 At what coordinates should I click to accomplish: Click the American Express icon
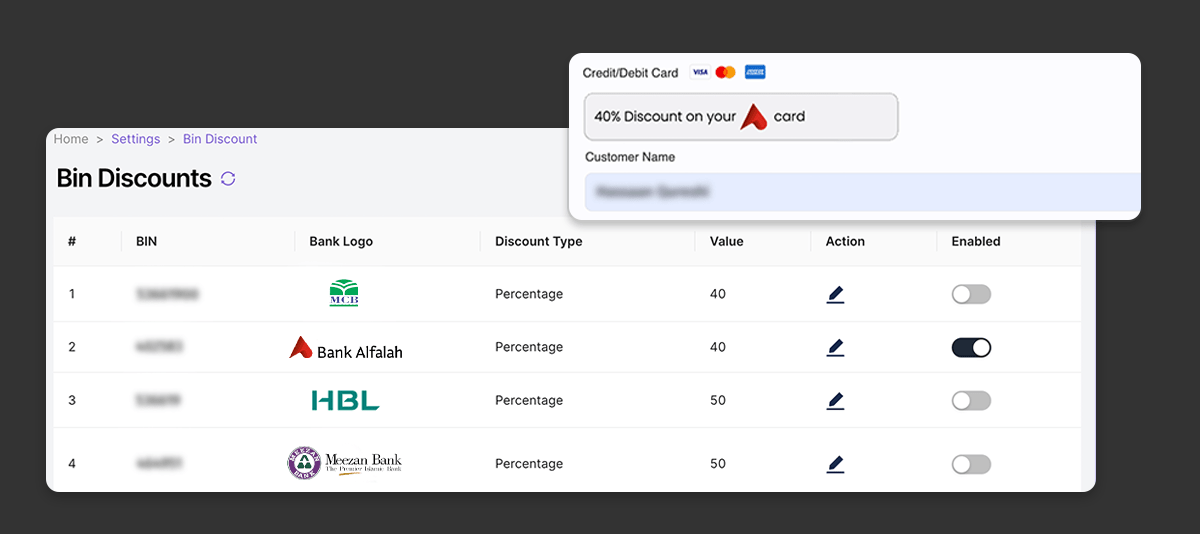point(755,72)
